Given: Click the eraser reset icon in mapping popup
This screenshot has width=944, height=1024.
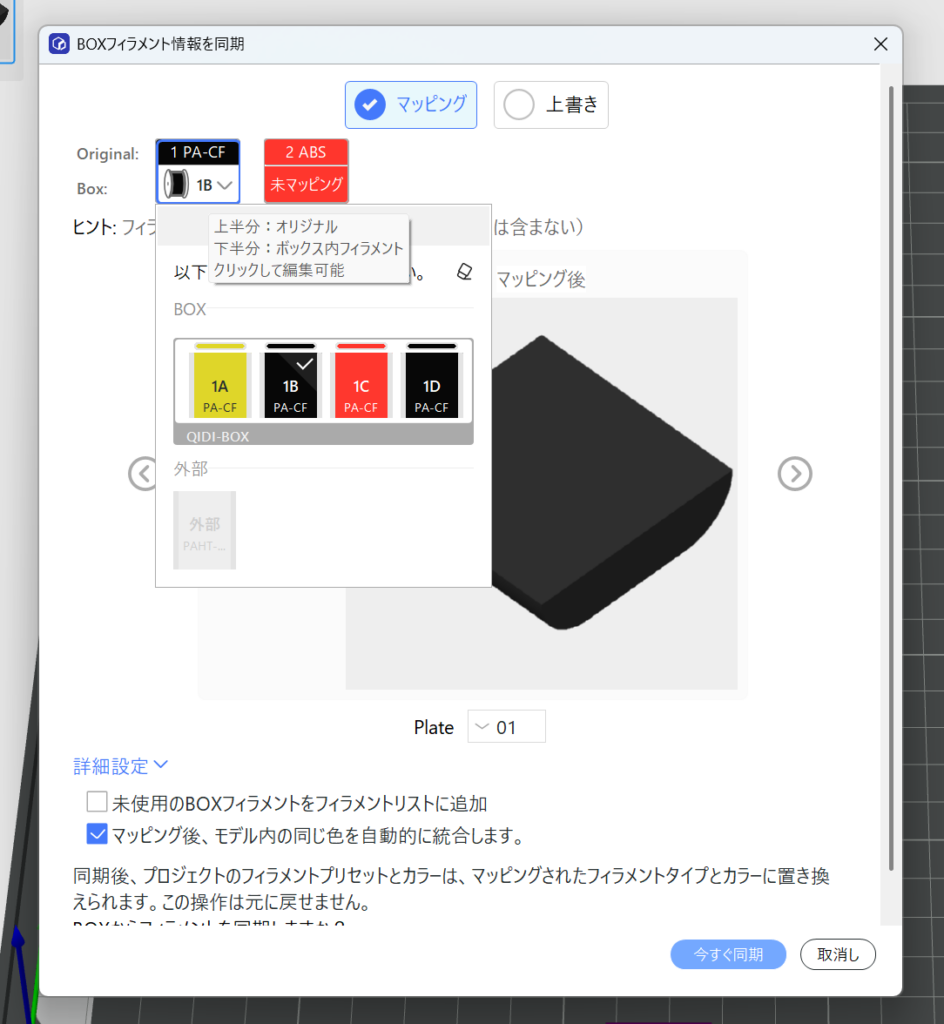Looking at the screenshot, I should (463, 272).
